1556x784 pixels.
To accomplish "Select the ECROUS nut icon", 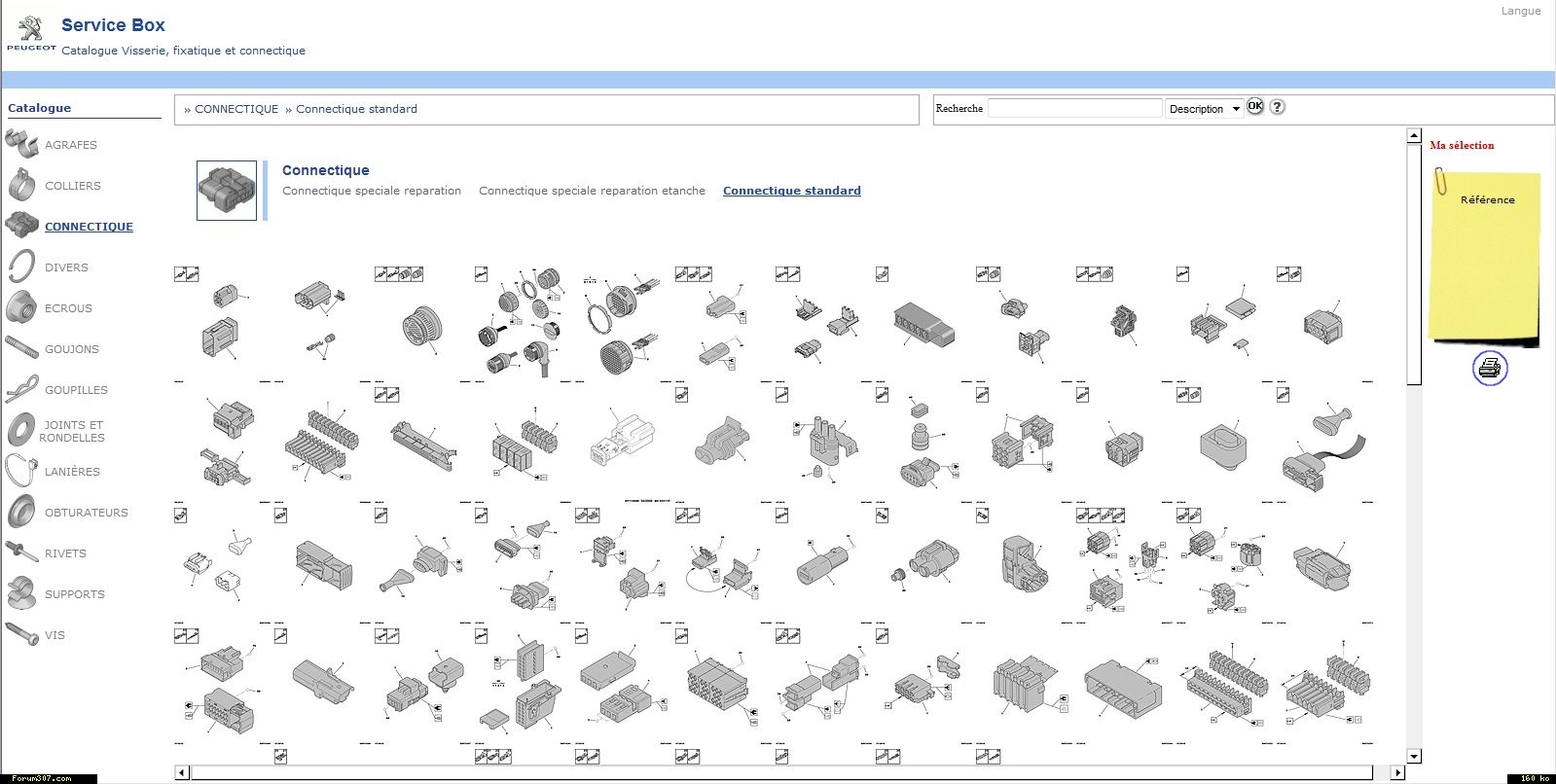I will pyautogui.click(x=21, y=307).
